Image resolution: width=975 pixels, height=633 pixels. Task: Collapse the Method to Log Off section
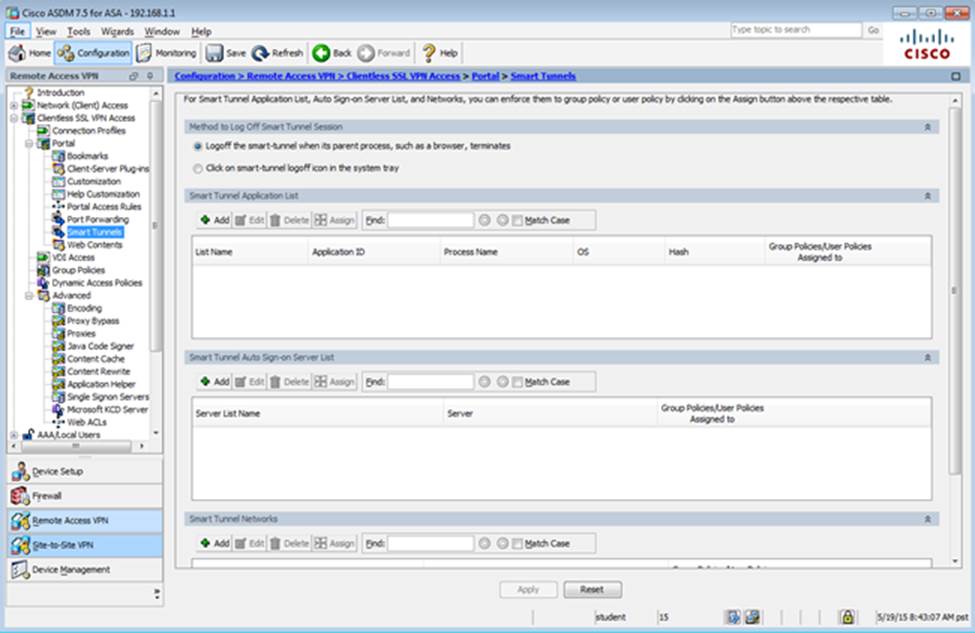pyautogui.click(x=927, y=127)
